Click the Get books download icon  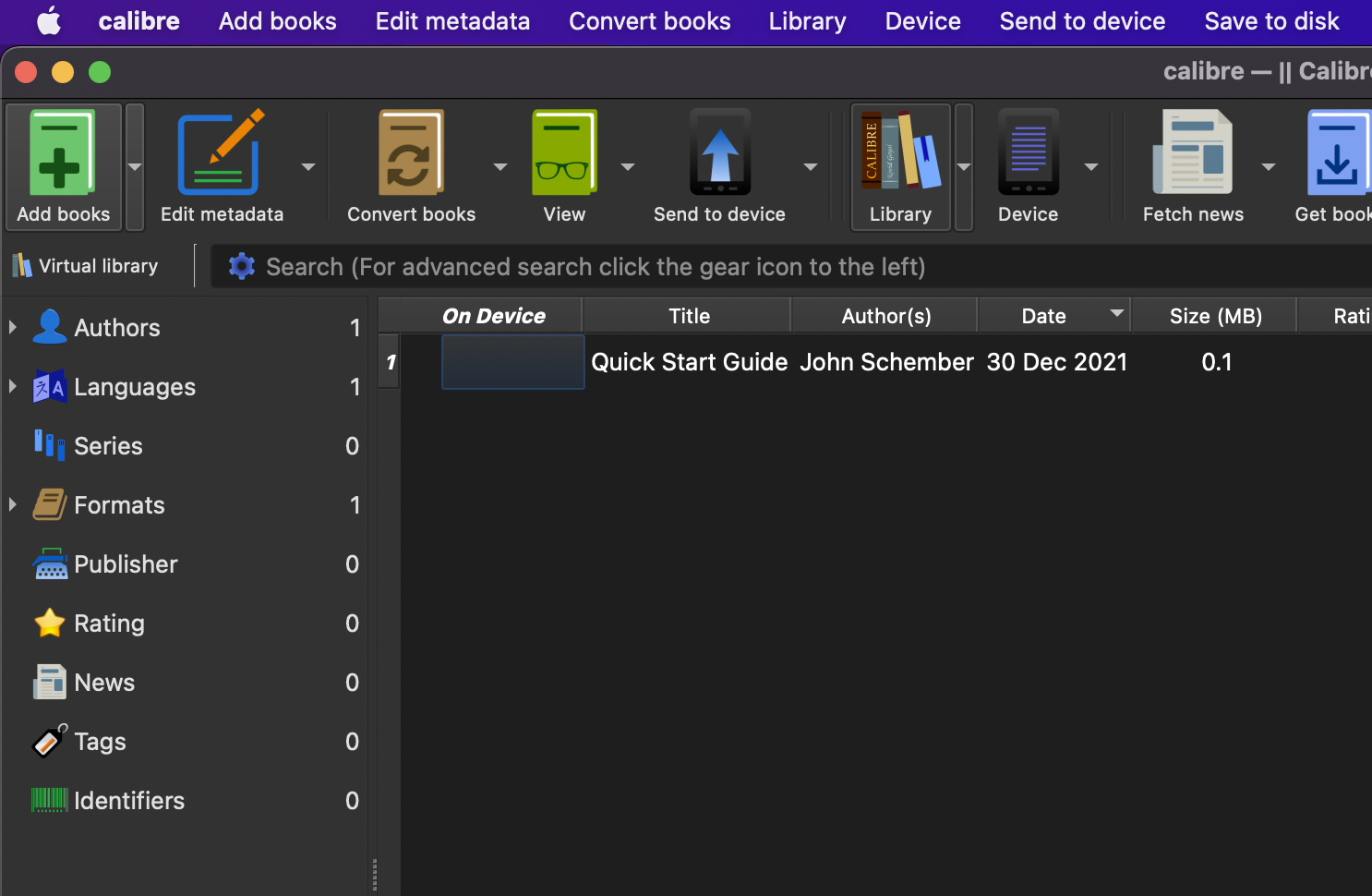click(x=1339, y=153)
